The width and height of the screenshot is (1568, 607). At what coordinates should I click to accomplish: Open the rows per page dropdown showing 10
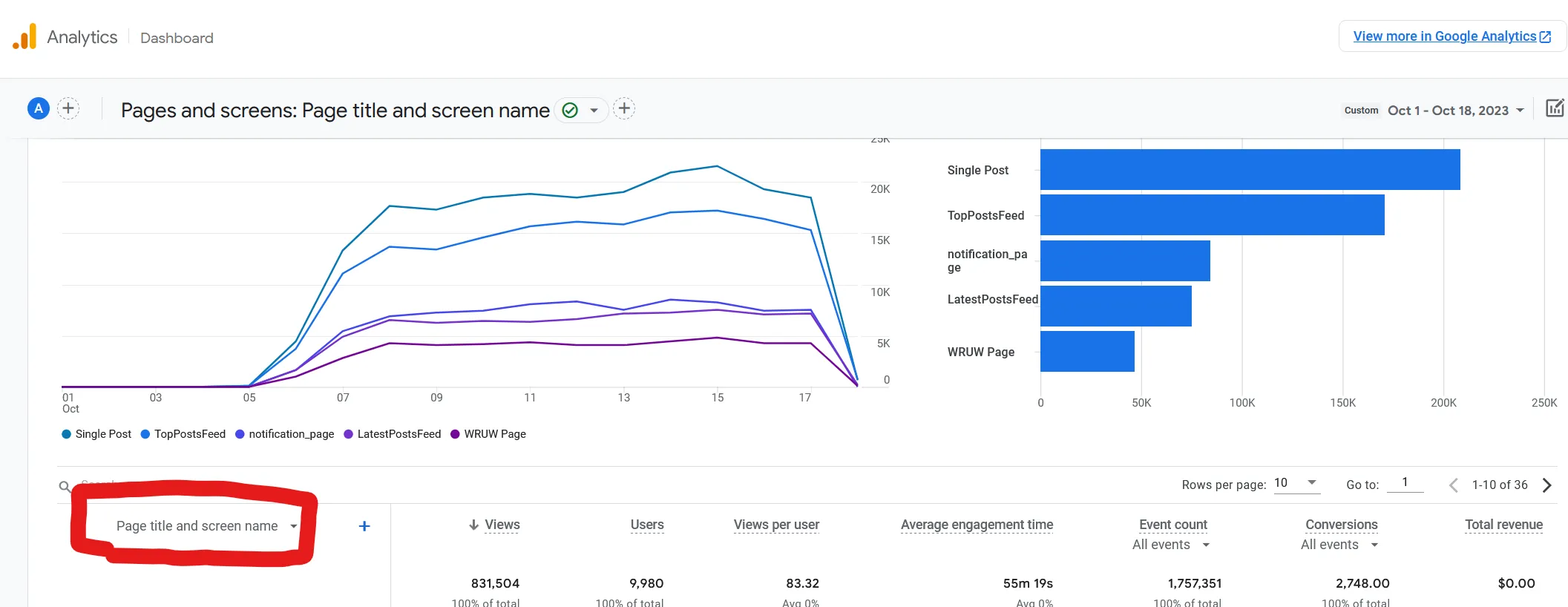tap(1296, 483)
